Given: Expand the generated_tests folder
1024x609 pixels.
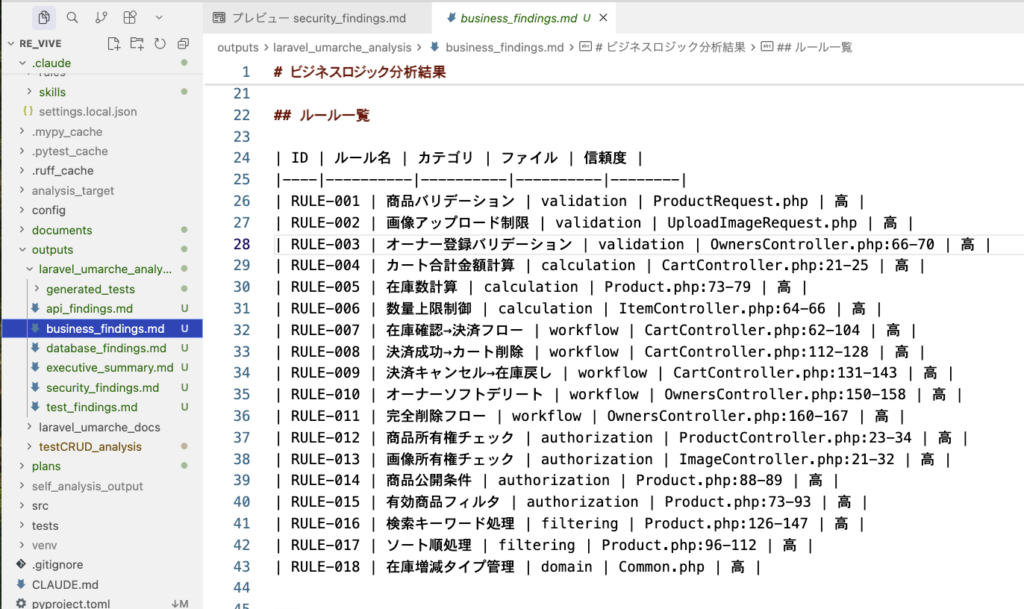Looking at the screenshot, I should [90, 289].
